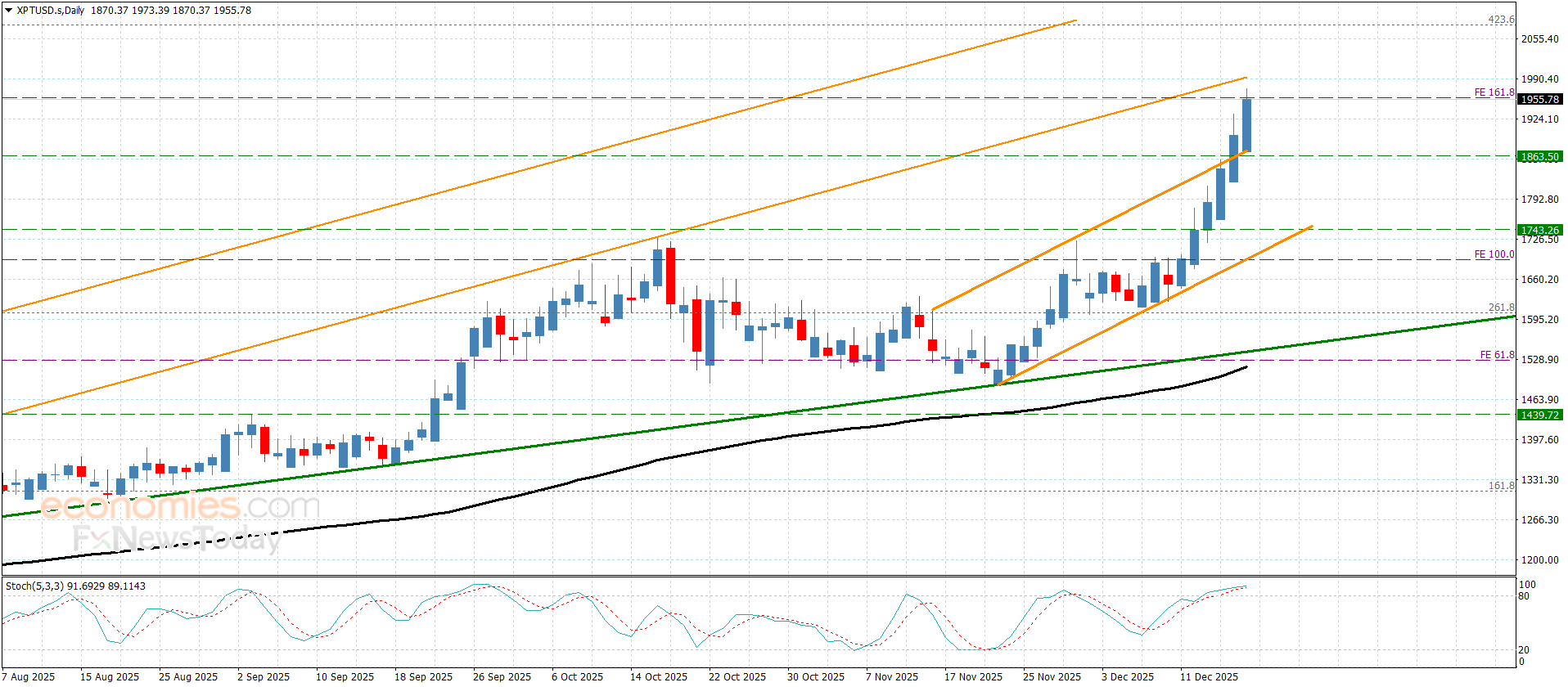The width and height of the screenshot is (1568, 687).
Task: Click the stochastic scale value 80
Action: pyautogui.click(x=1524, y=596)
